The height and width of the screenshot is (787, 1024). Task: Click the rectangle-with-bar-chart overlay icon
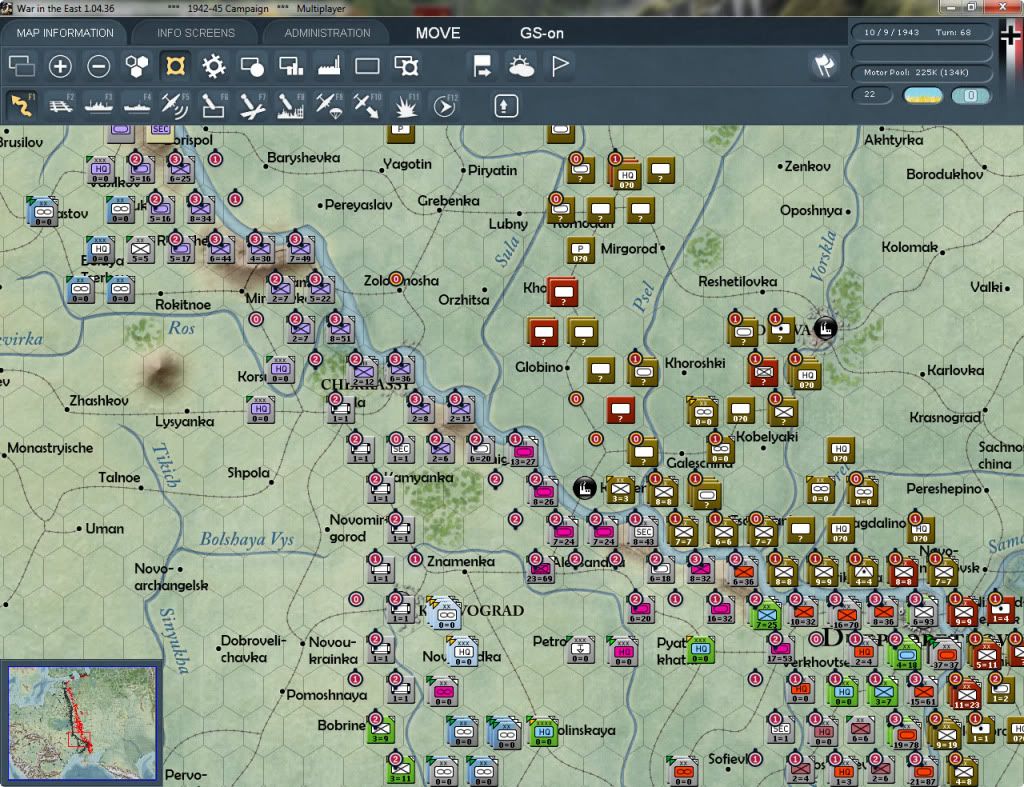(291, 66)
